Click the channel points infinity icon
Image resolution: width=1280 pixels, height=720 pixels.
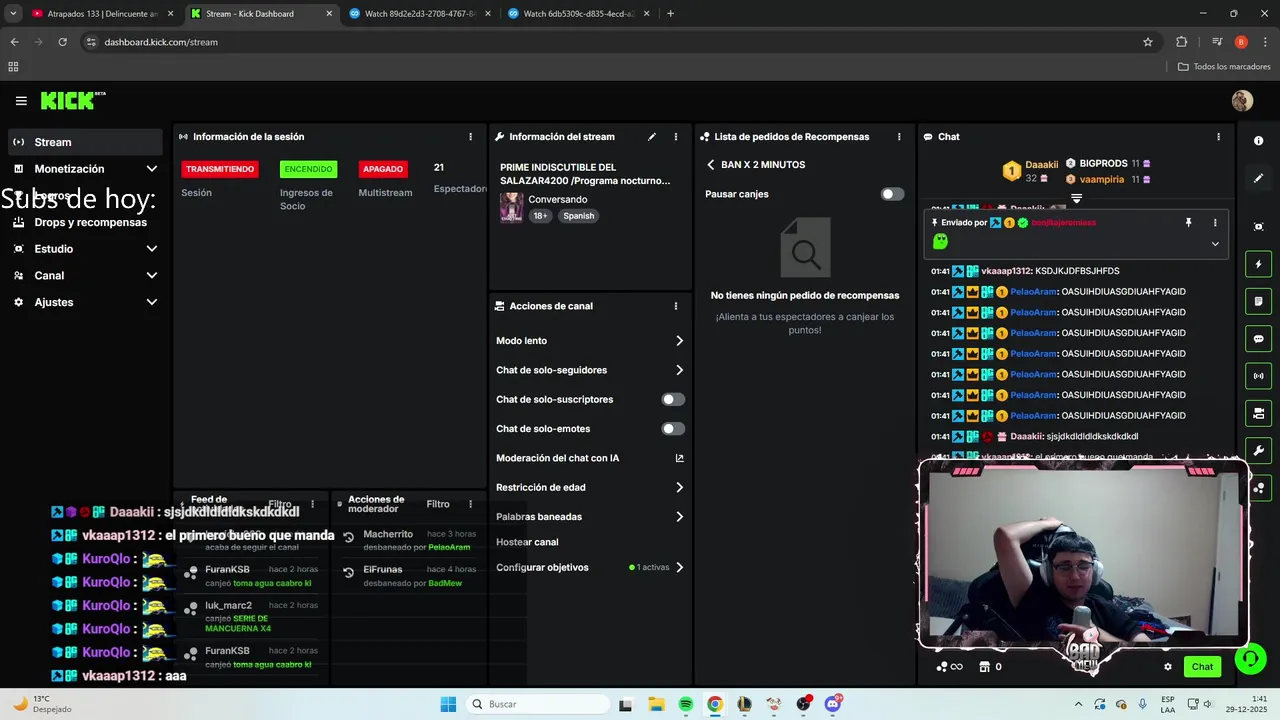point(950,667)
